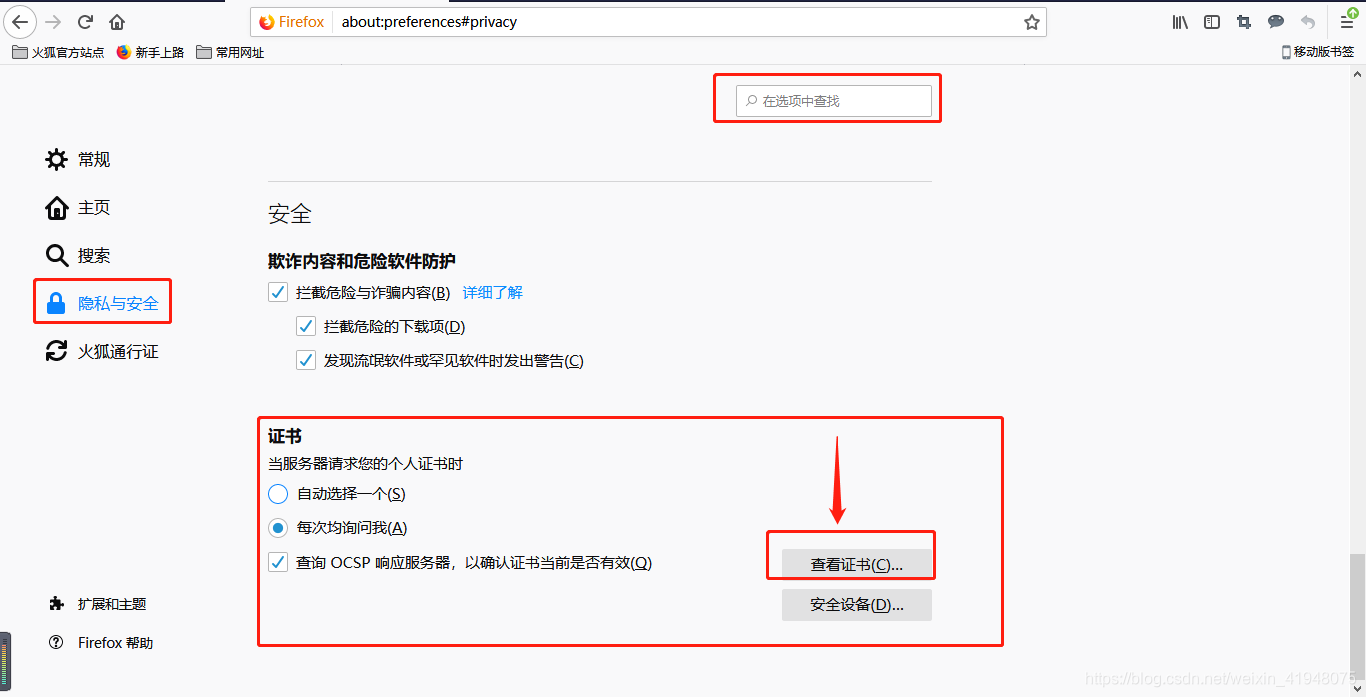Select the 常规 general settings category
1366x697 pixels.
pyautogui.click(x=78, y=160)
